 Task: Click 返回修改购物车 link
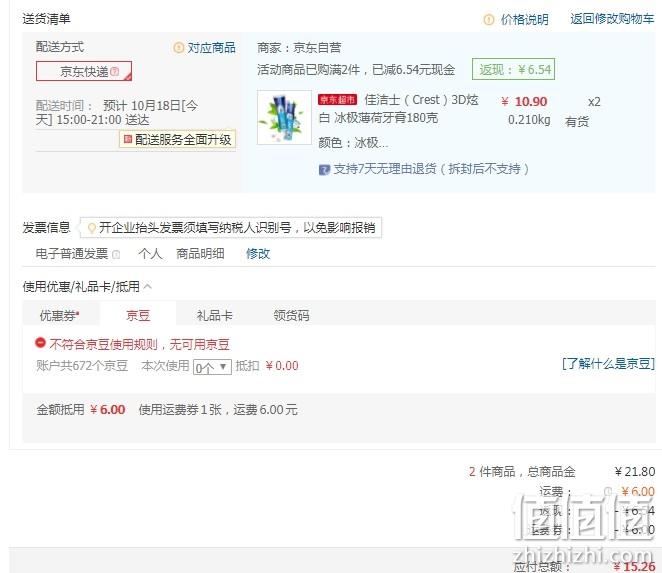click(612, 19)
